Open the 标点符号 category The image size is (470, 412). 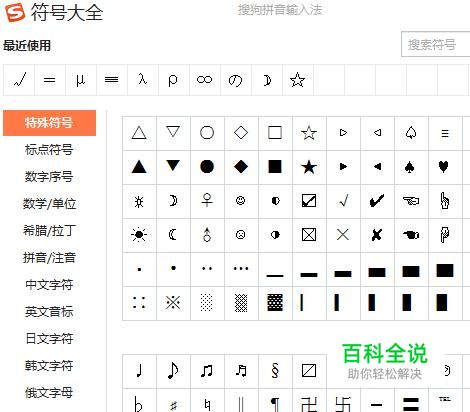pos(49,150)
